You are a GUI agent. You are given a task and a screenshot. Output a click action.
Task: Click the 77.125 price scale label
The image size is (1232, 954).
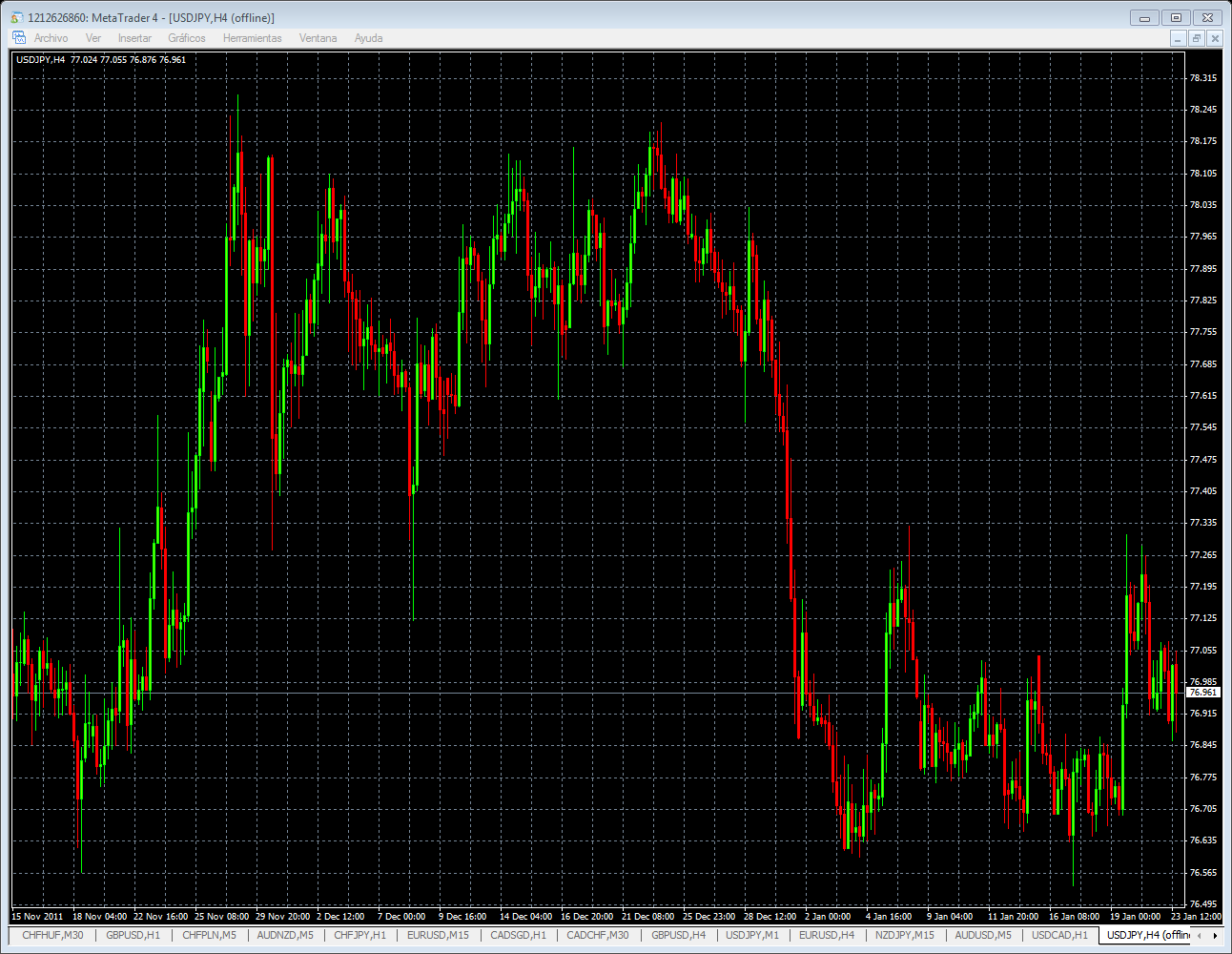click(x=1203, y=618)
